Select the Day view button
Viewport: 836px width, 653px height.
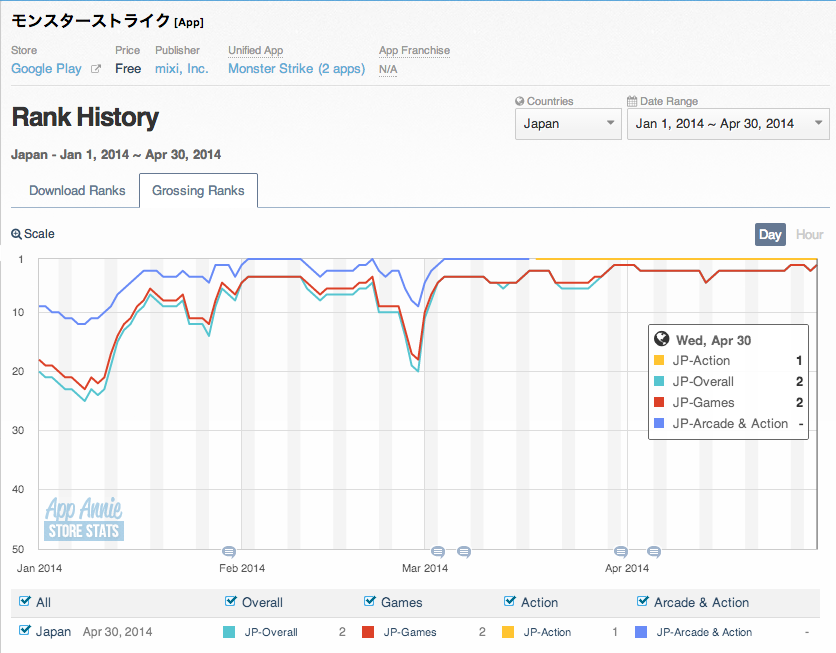coord(770,235)
